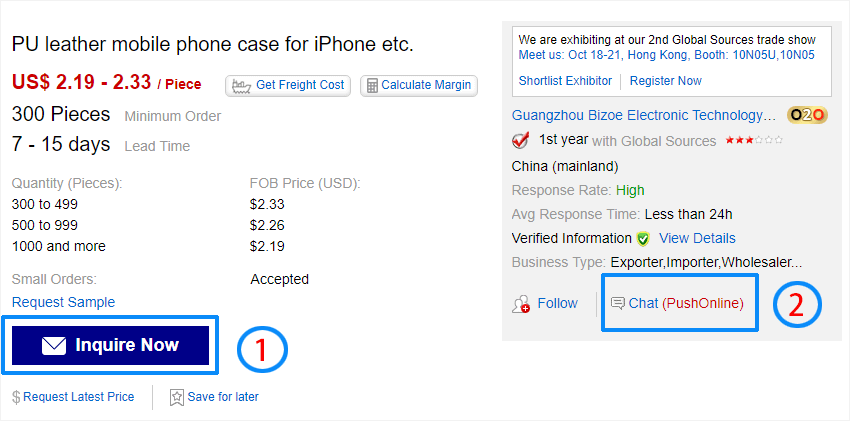The width and height of the screenshot is (850, 421).
Task: Click the dollar sign price icon
Action: pos(16,397)
